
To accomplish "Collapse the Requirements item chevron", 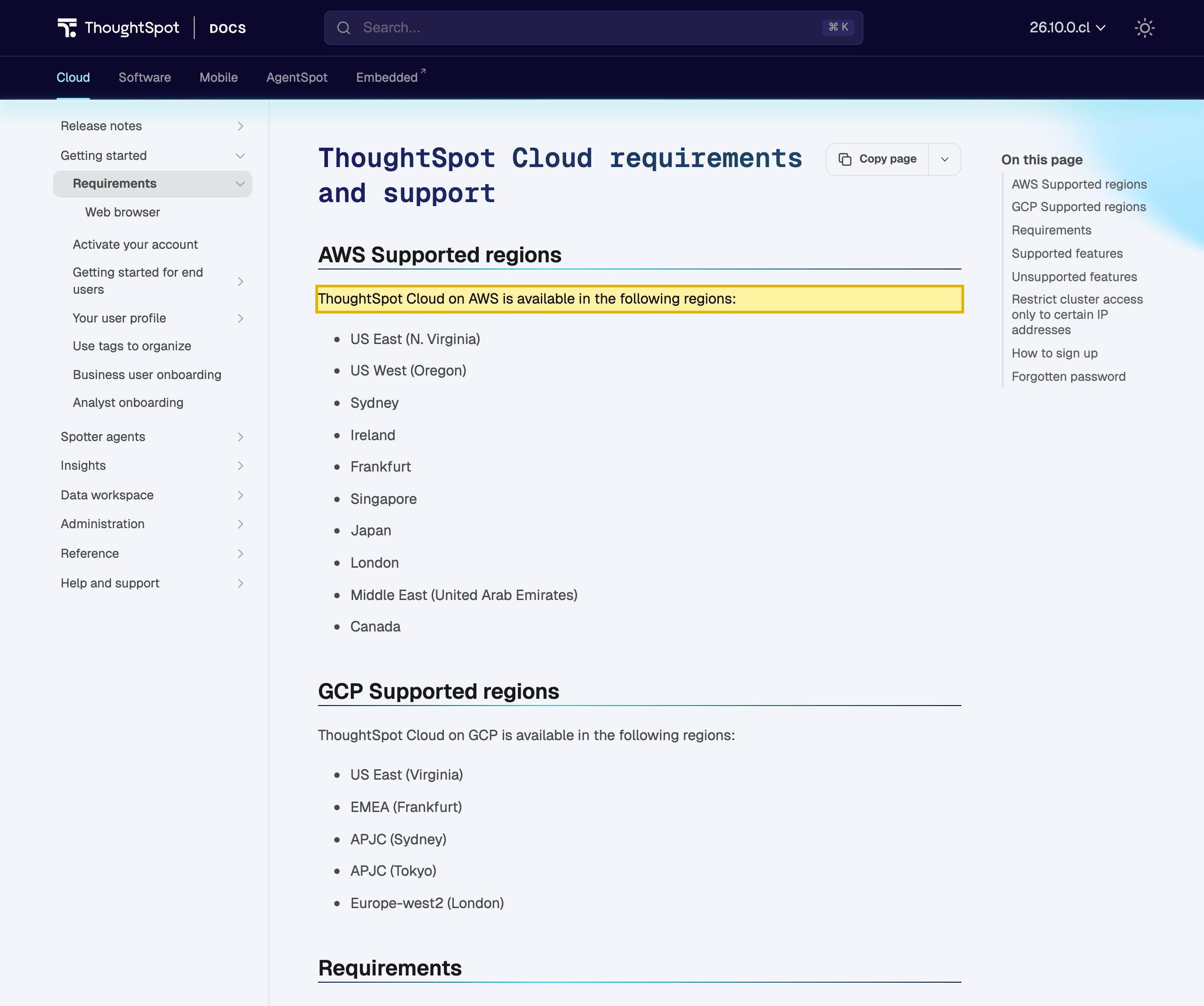I will coord(240,184).
